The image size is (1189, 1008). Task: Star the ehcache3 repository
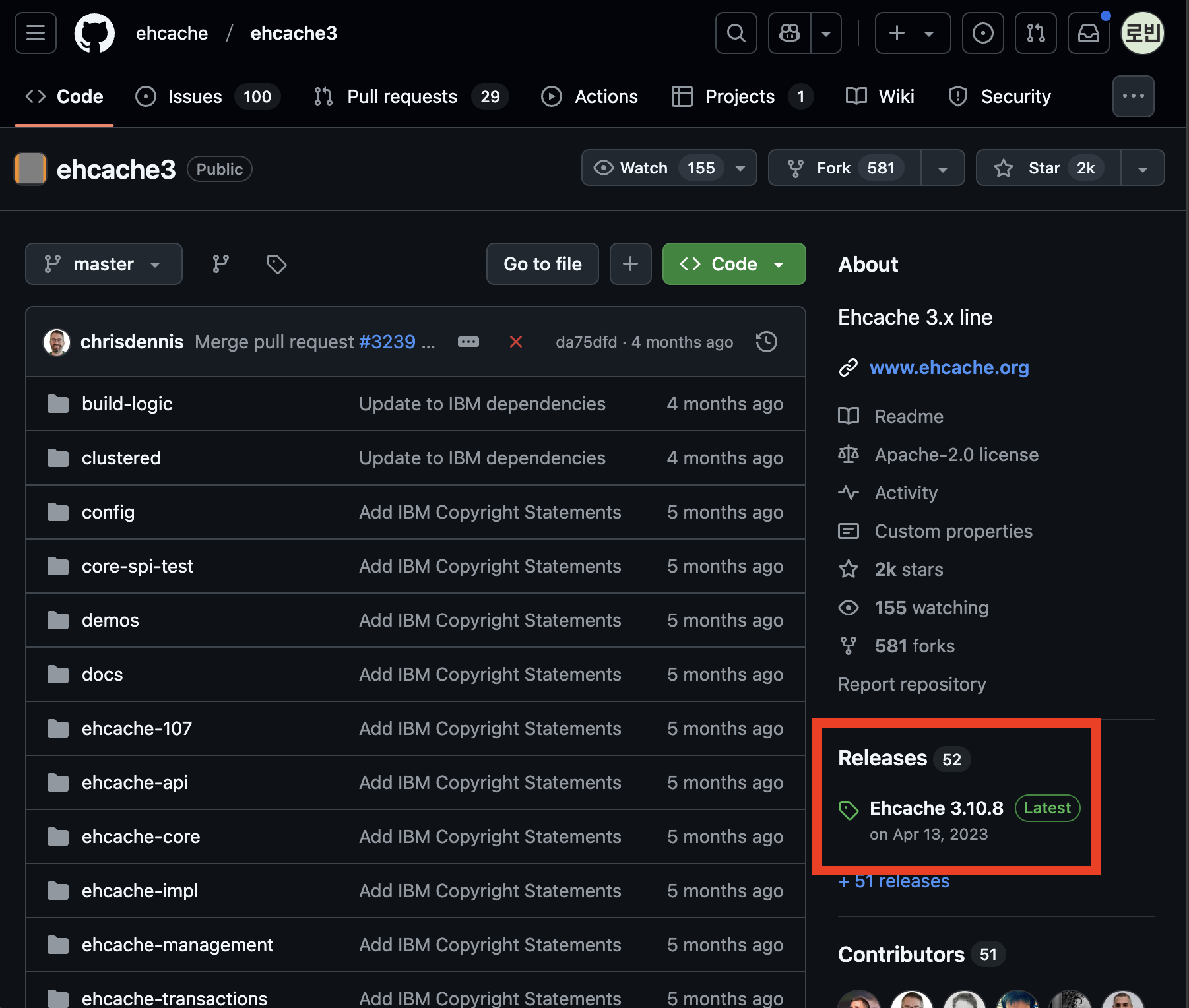tap(1048, 168)
